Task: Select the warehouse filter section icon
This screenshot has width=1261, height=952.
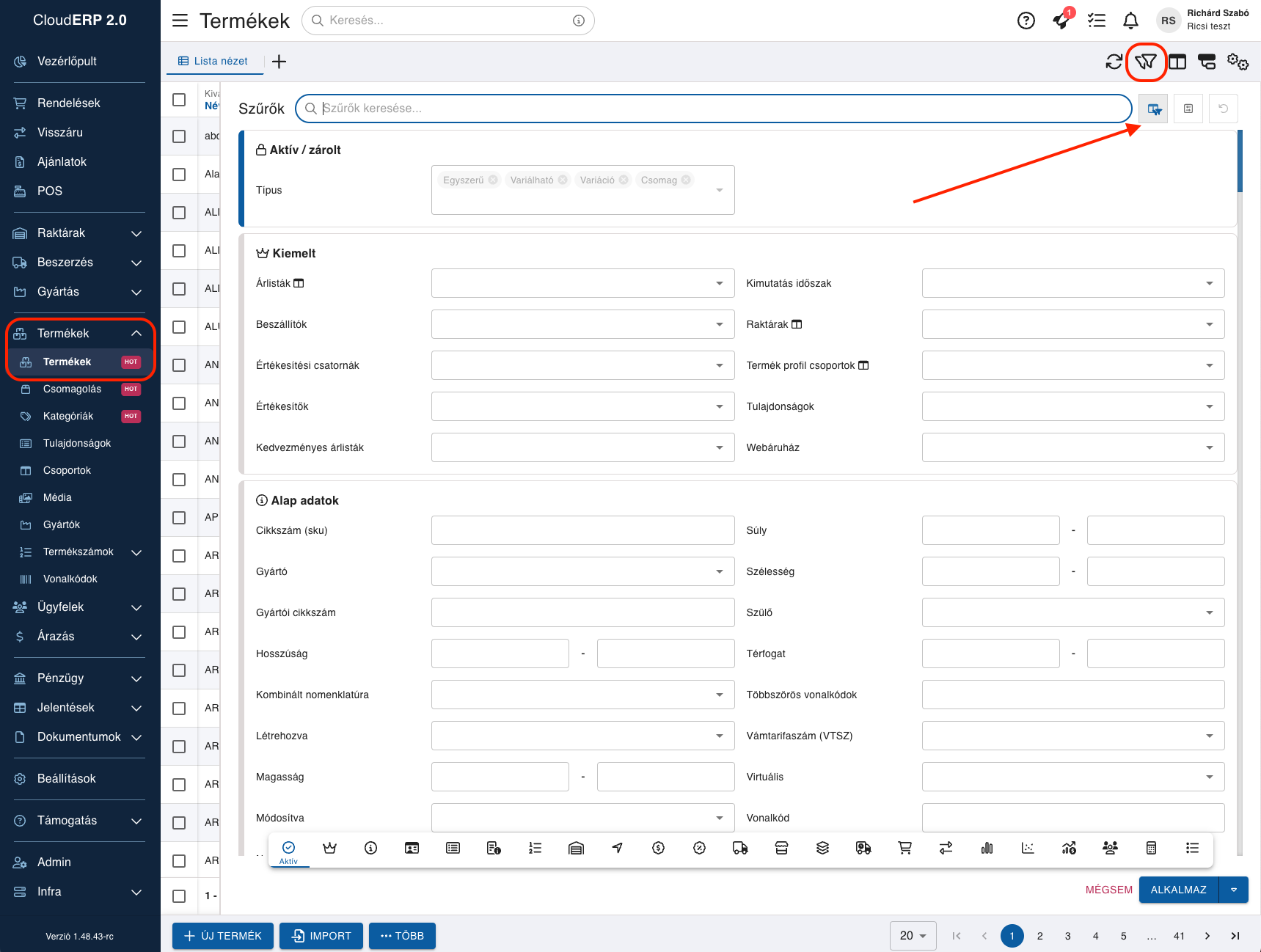Action: [x=577, y=849]
